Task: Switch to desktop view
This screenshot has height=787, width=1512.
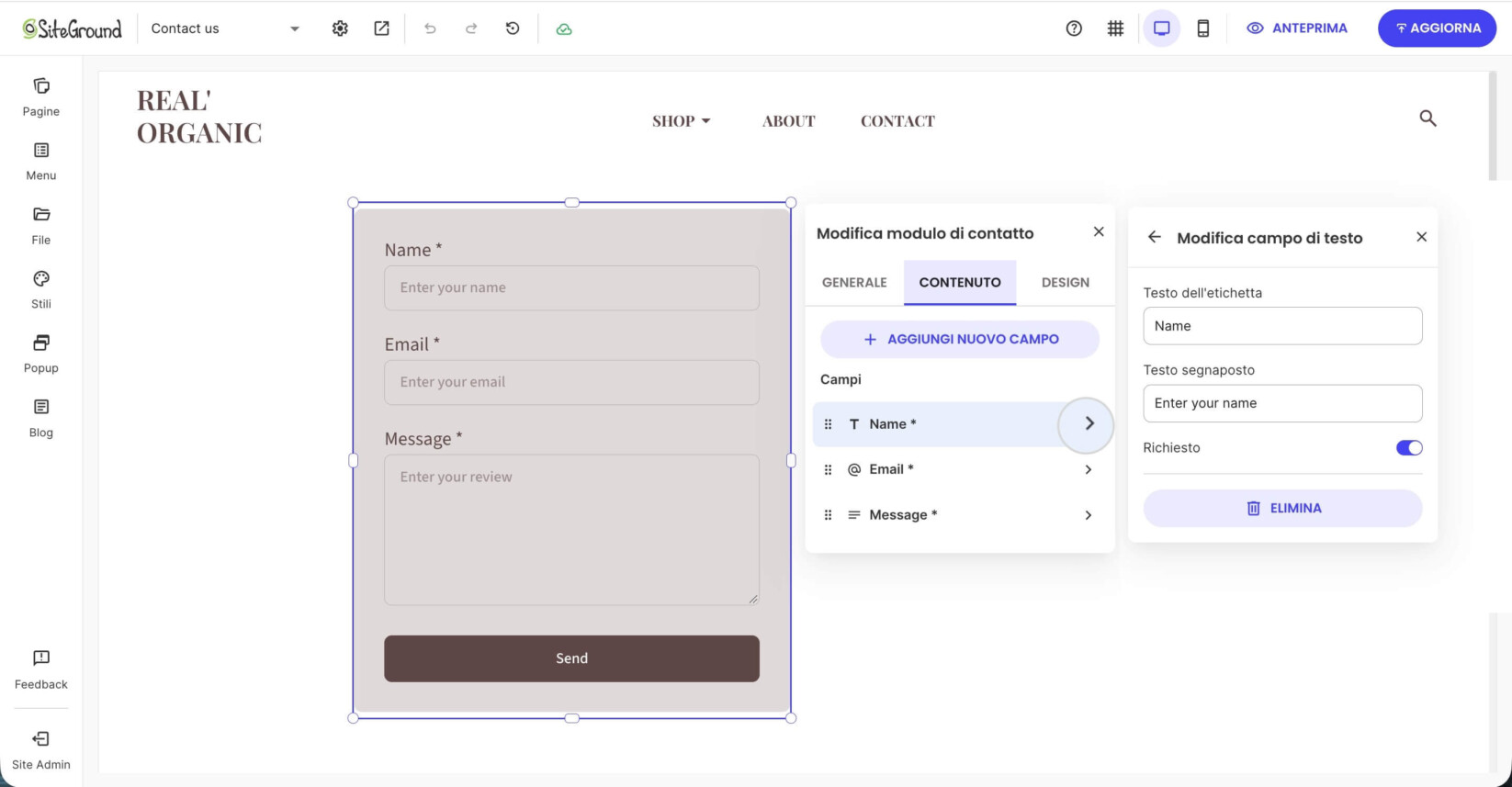Action: (x=1162, y=28)
